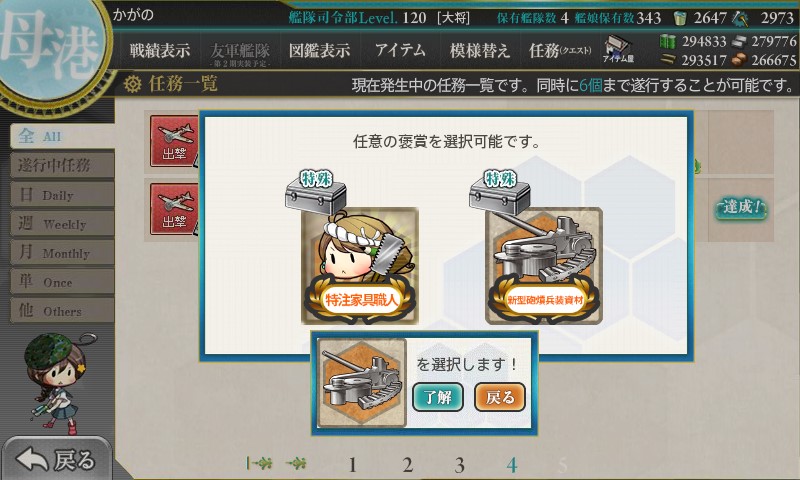The height and width of the screenshot is (480, 800).
Task: Open the 模様替え menu
Action: [x=480, y=50]
